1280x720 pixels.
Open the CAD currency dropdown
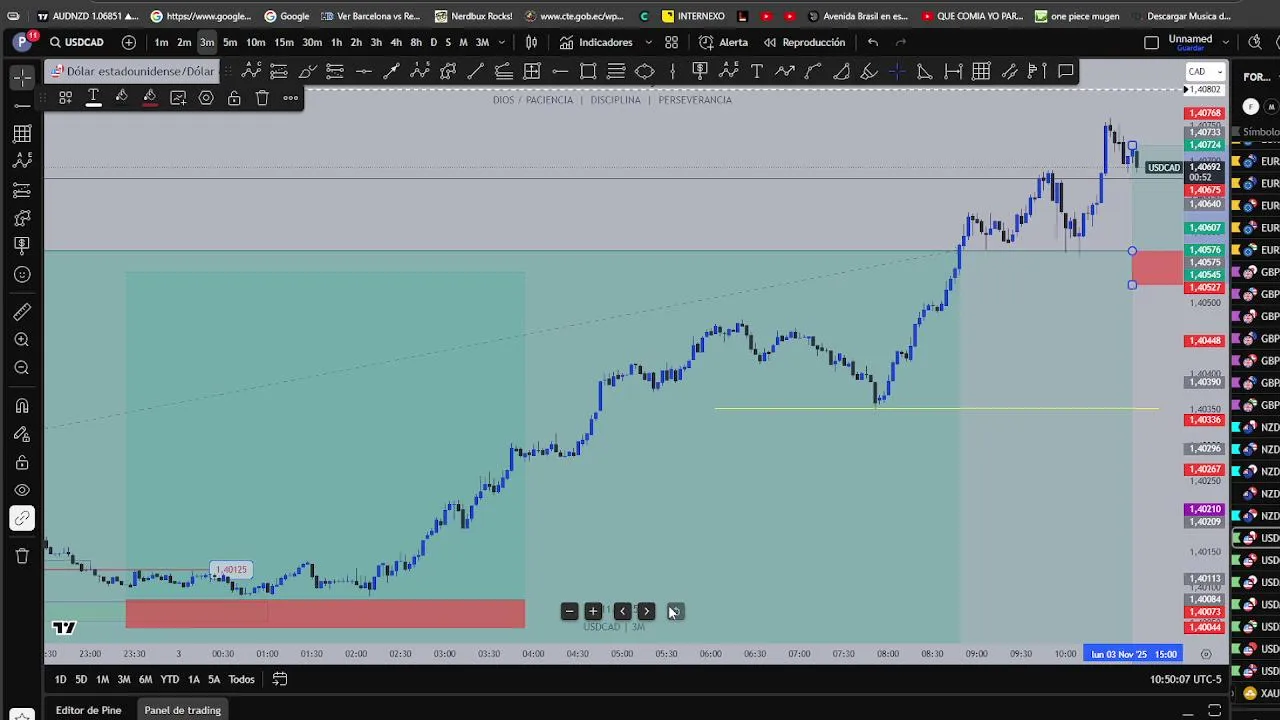point(1204,72)
